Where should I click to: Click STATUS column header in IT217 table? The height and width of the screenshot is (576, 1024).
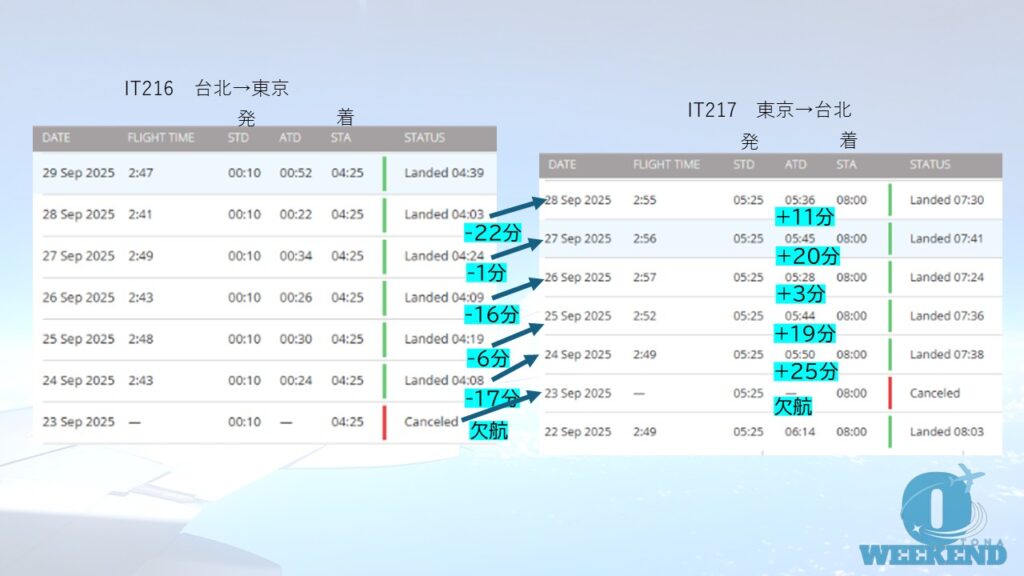point(929,164)
